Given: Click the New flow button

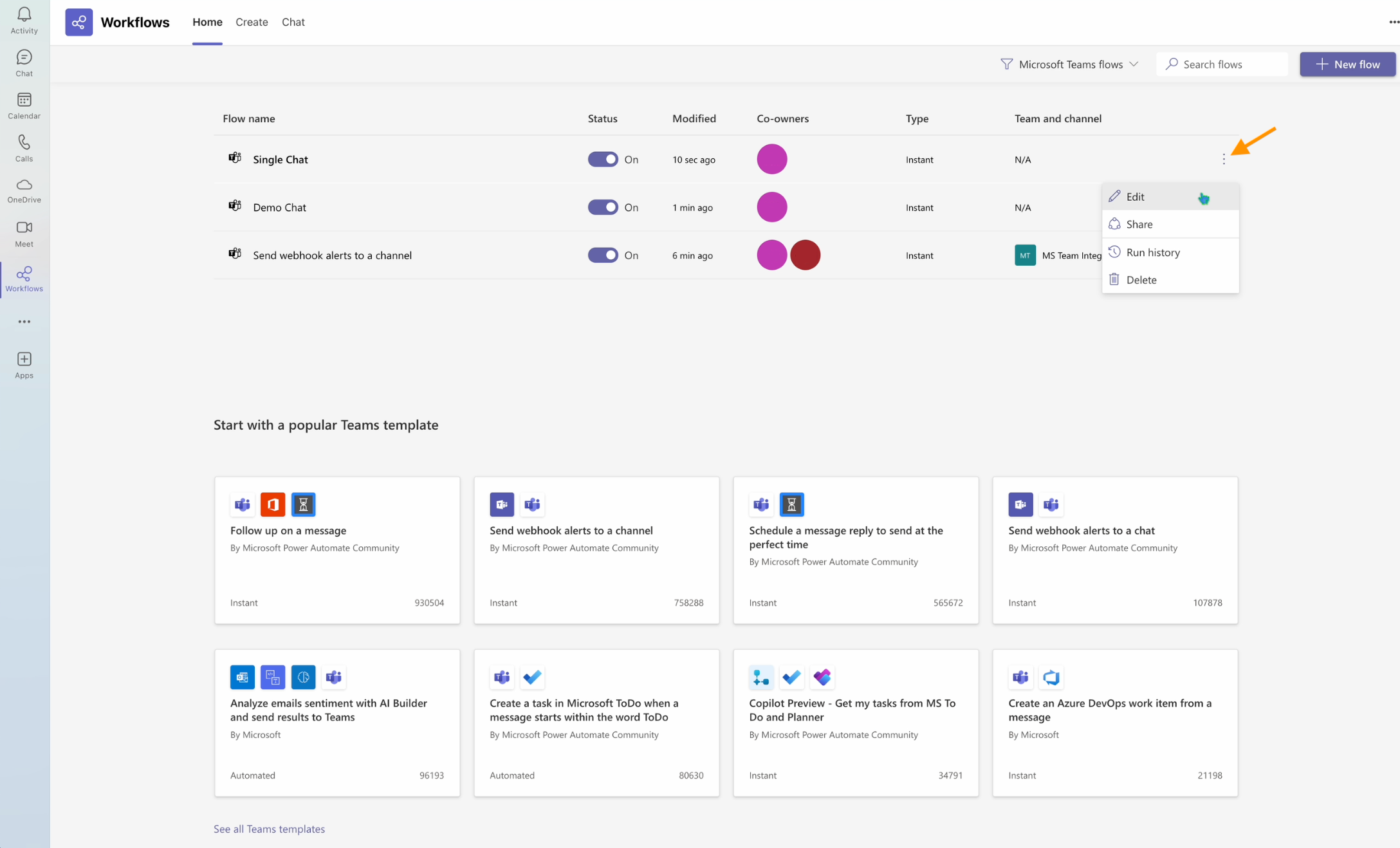Looking at the screenshot, I should pos(1347,64).
